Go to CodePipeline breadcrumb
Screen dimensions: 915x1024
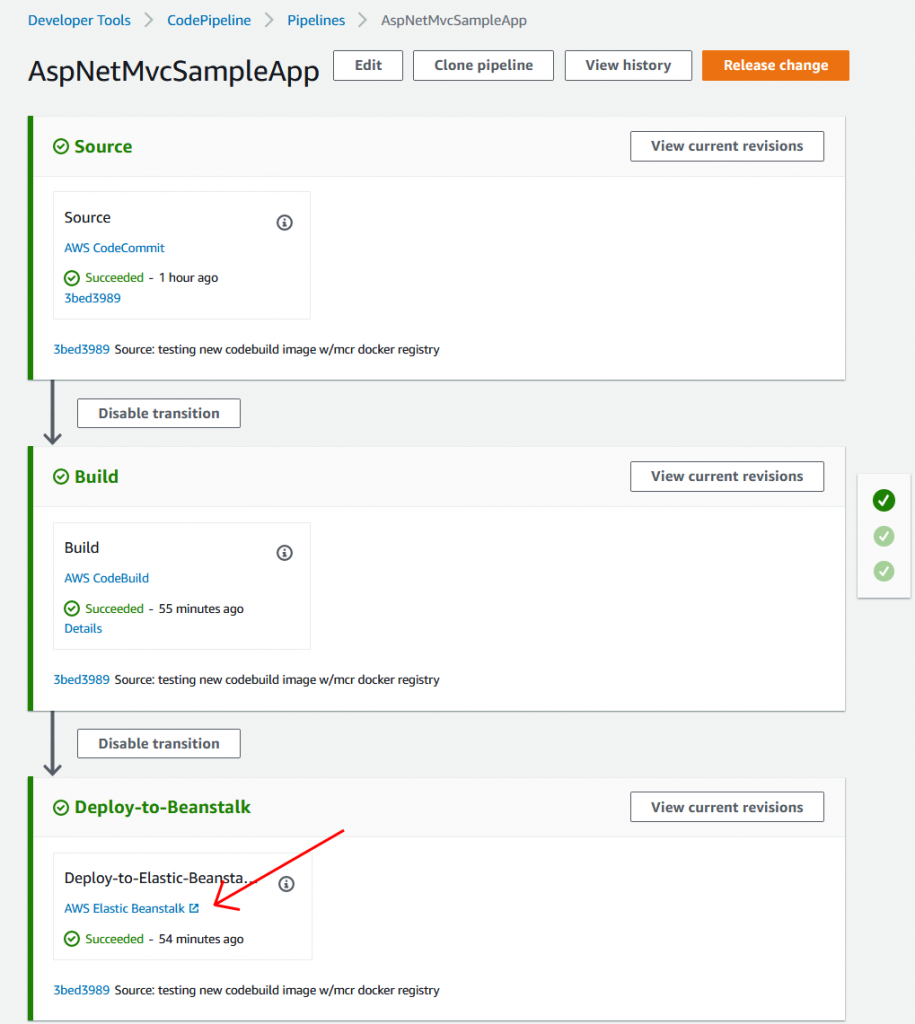209,20
